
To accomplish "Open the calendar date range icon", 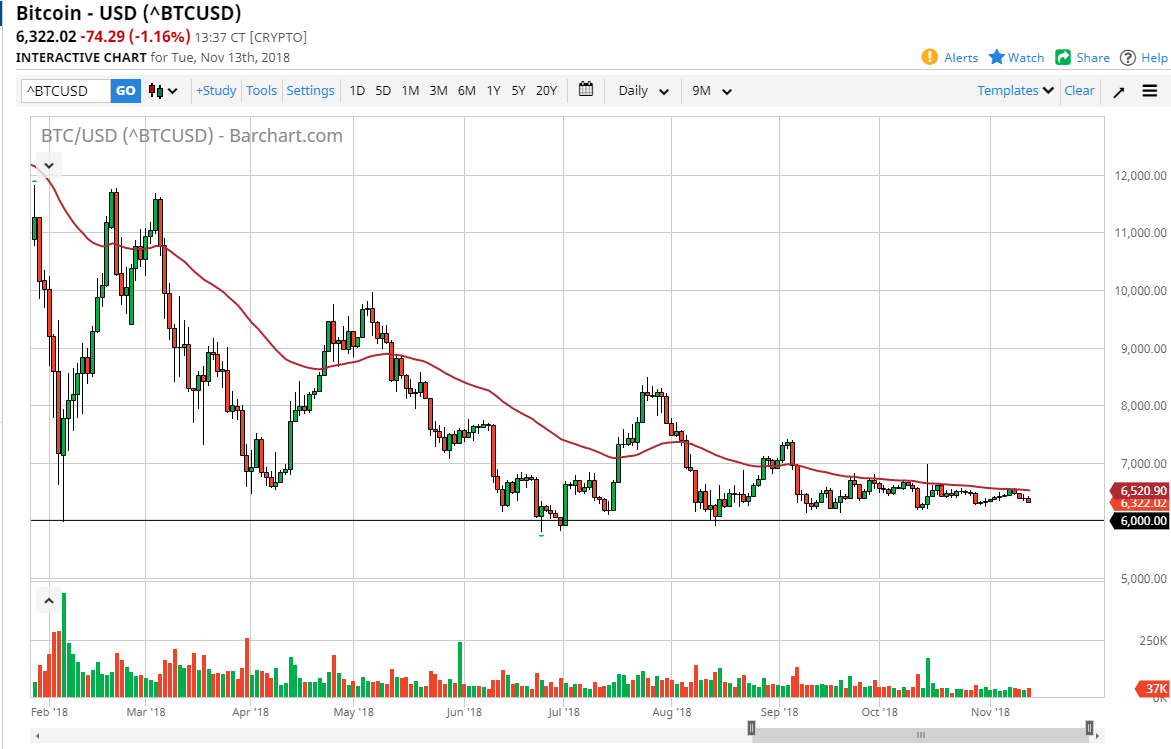I will coord(586,90).
